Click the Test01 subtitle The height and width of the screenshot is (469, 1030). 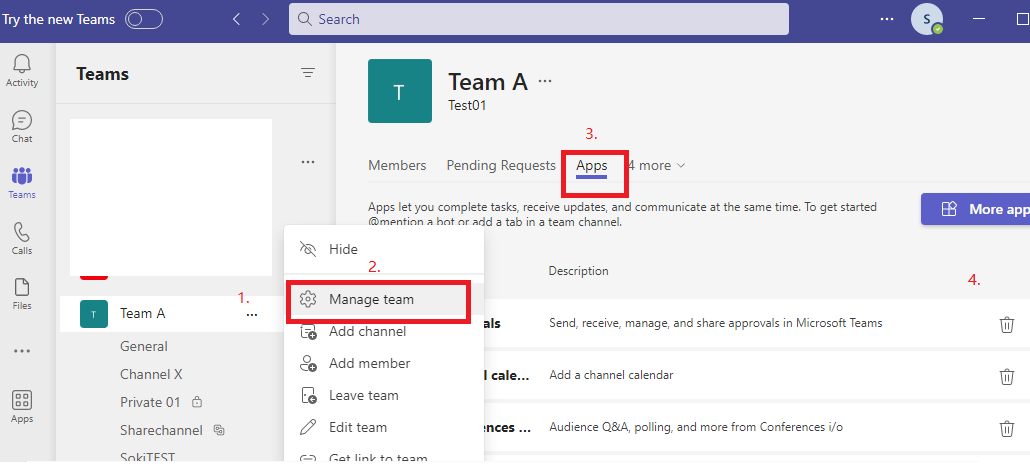[467, 105]
